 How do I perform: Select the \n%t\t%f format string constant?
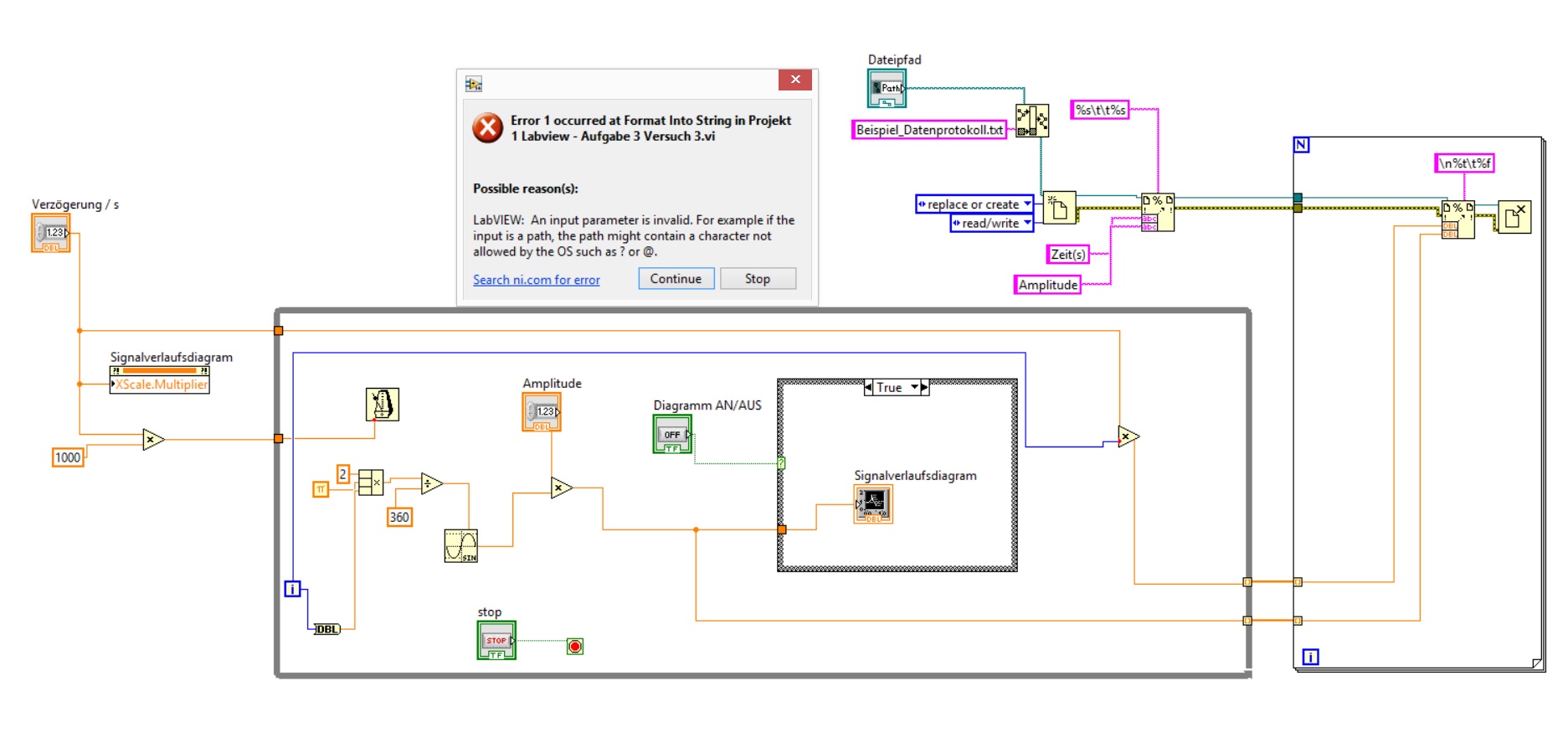point(1465,163)
